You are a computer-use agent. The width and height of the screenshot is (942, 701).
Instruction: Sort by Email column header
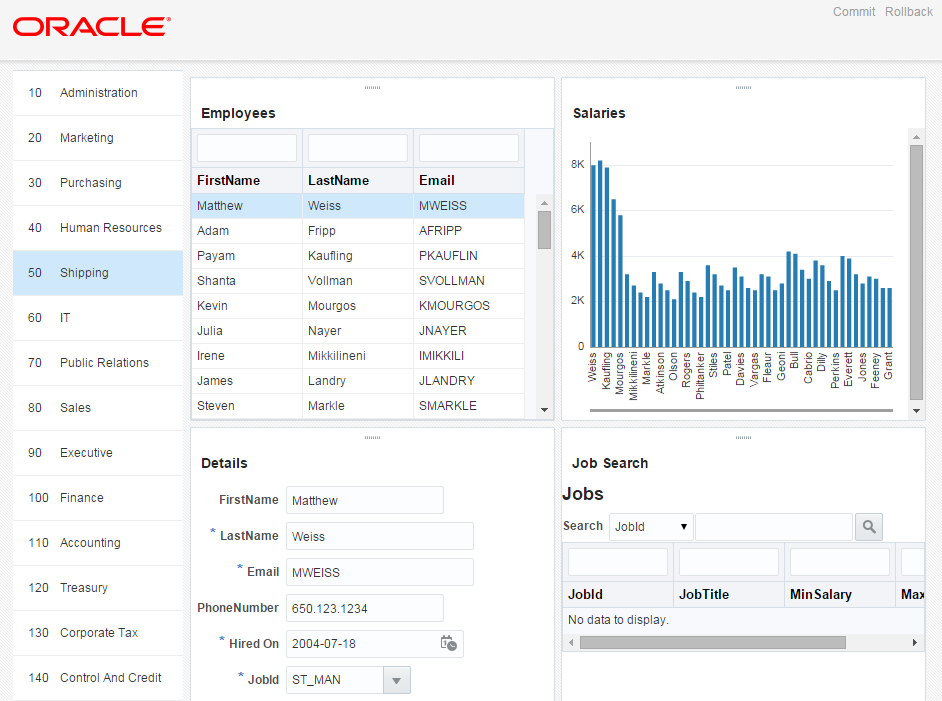(469, 181)
